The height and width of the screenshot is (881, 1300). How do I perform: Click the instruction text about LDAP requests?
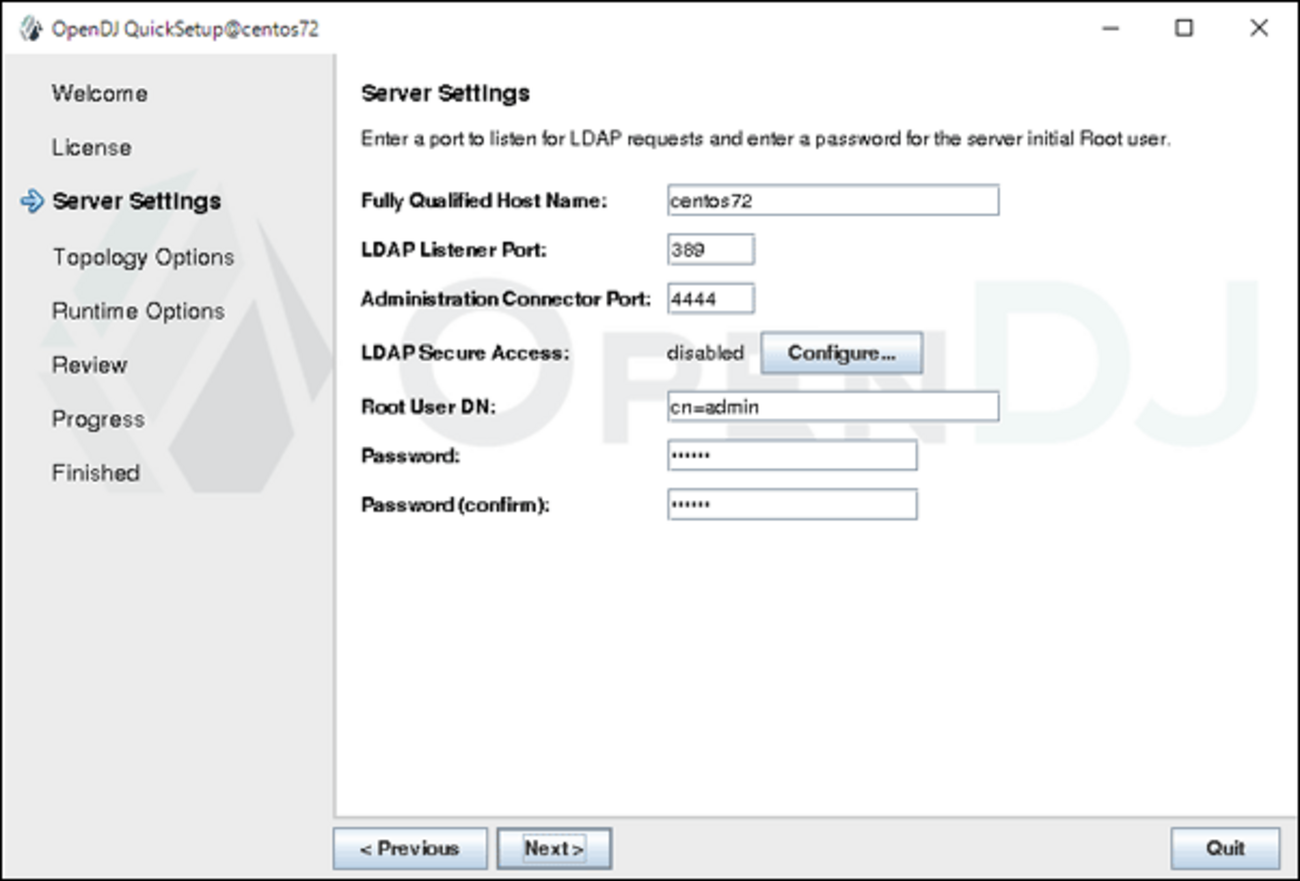[765, 139]
